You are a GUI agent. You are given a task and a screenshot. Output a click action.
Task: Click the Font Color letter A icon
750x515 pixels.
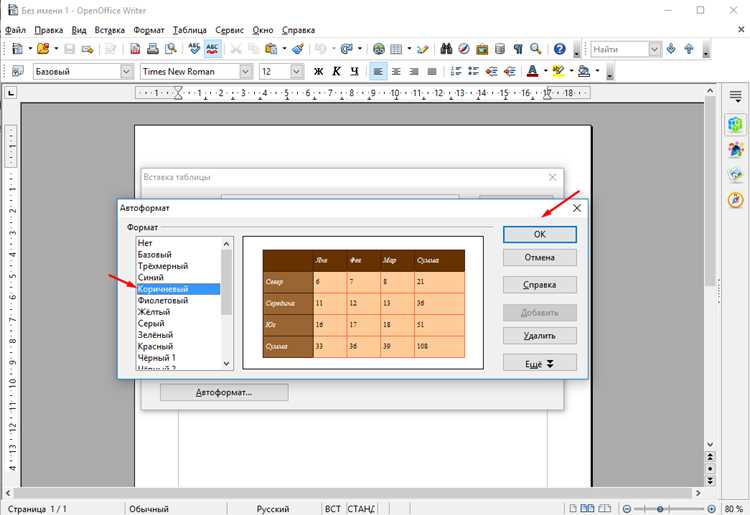click(532, 71)
